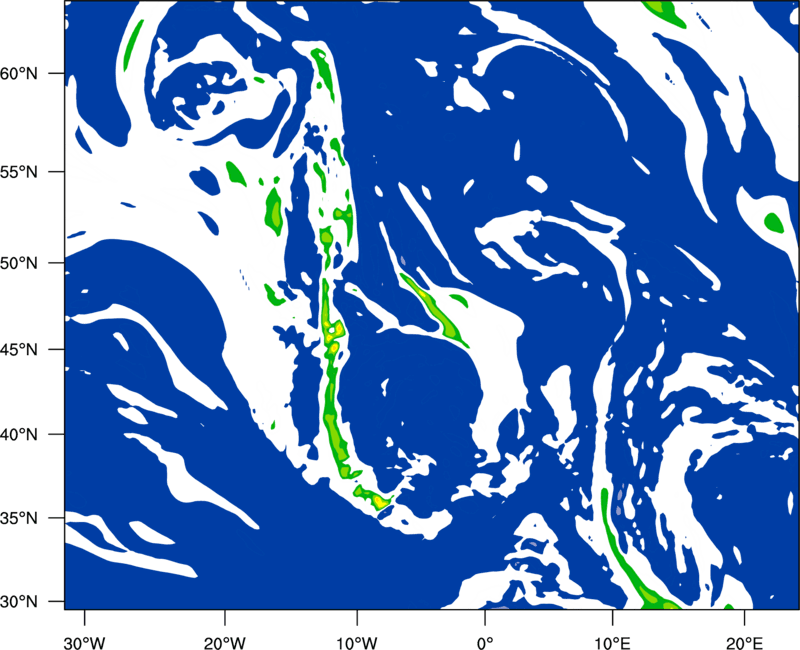The width and height of the screenshot is (800, 650).
Task: Click the 50°N latitude label
Action: (19, 263)
